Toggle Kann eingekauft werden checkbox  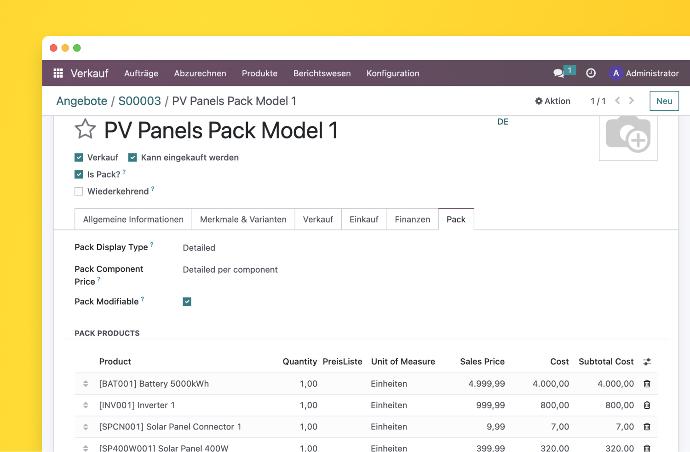point(132,158)
